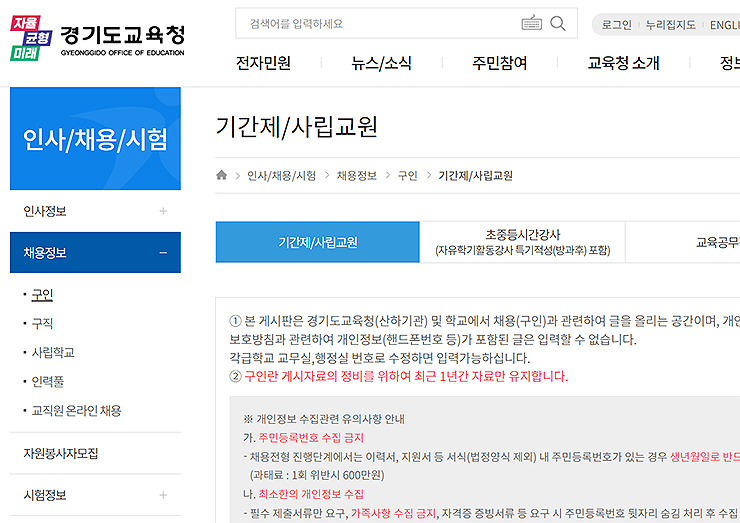
Task: Collapse 채용정보 with its minus icon
Action: [163, 253]
